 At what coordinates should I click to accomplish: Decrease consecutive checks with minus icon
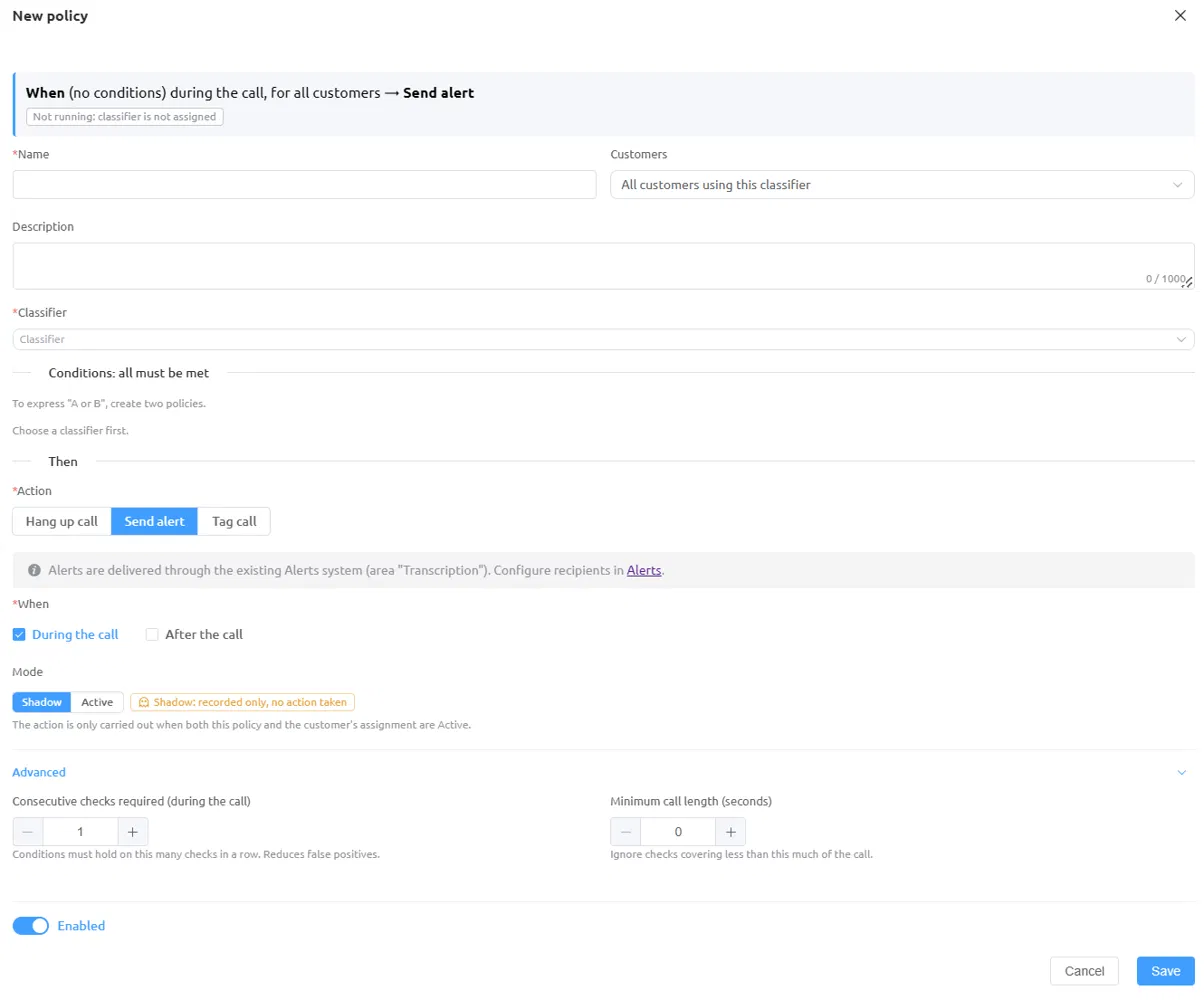28,832
